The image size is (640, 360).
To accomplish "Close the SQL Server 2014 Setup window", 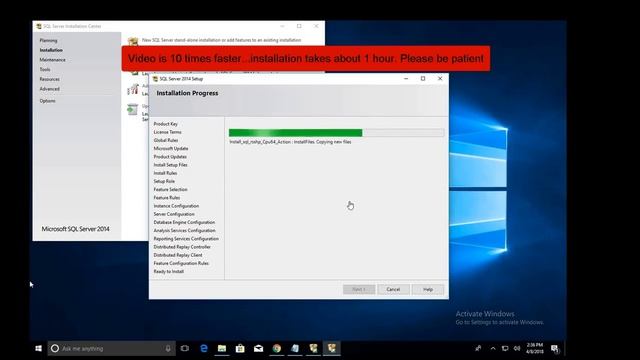I will pos(440,78).
